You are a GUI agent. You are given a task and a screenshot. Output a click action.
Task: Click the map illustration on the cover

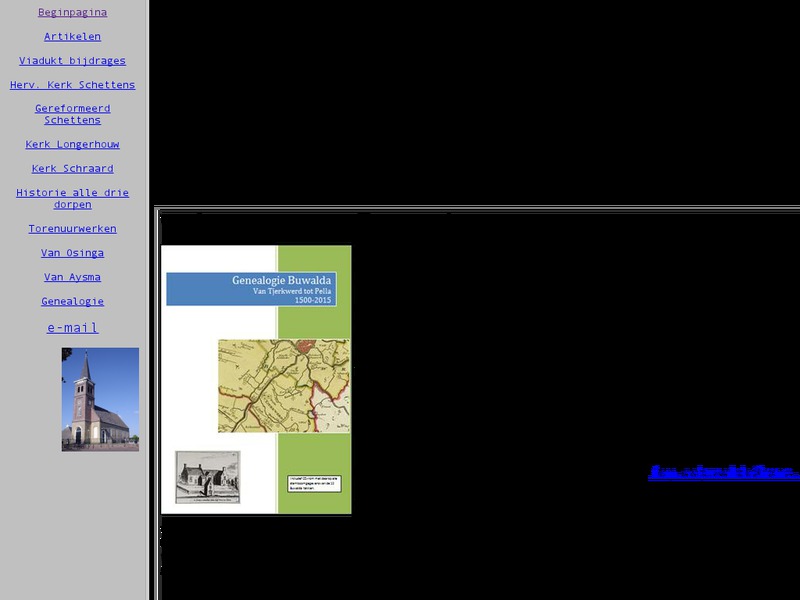click(281, 380)
